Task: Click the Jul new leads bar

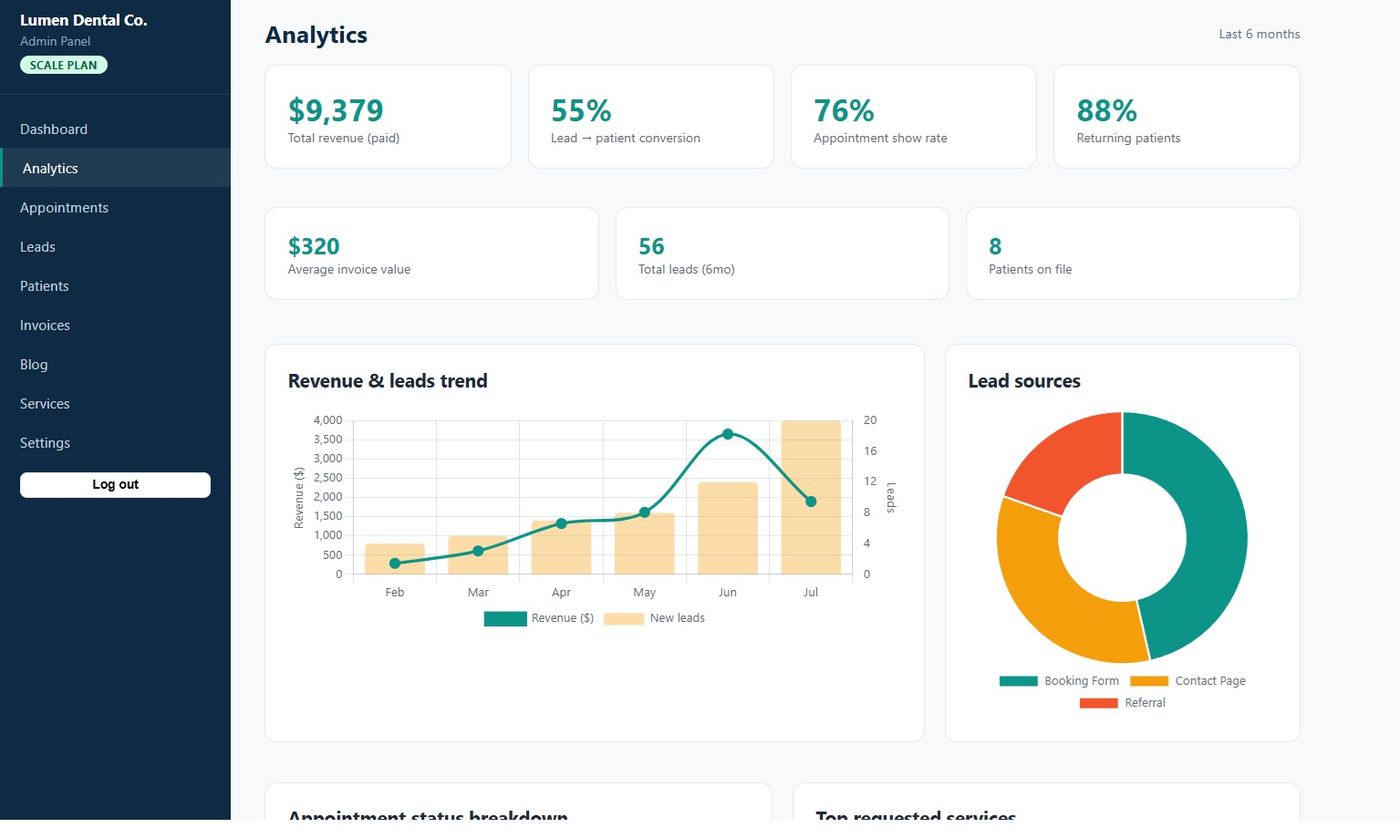Action: click(x=811, y=497)
